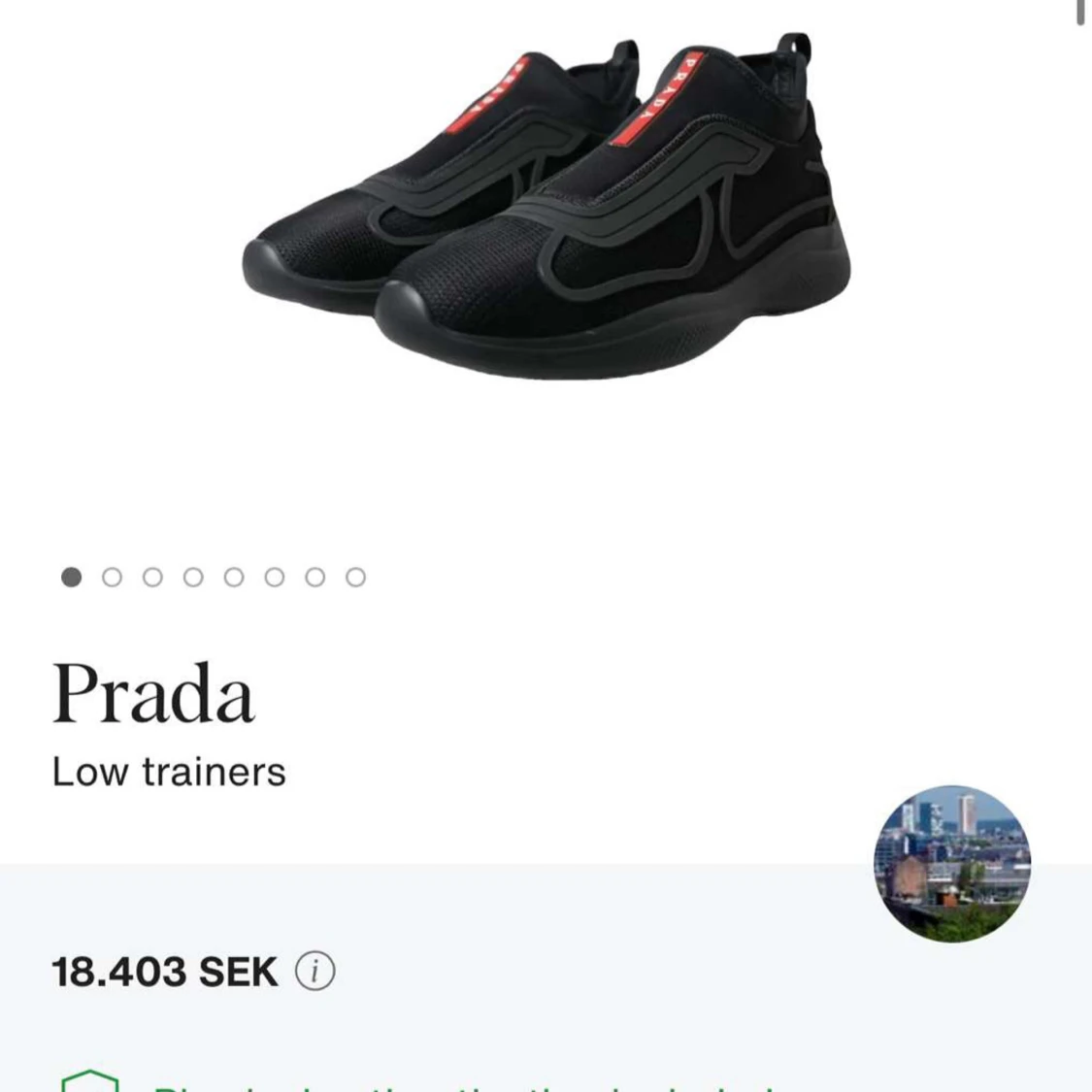Tap the grey scrollbar indicator top right
This screenshot has height=1092, width=1092.
tap(1081, 12)
